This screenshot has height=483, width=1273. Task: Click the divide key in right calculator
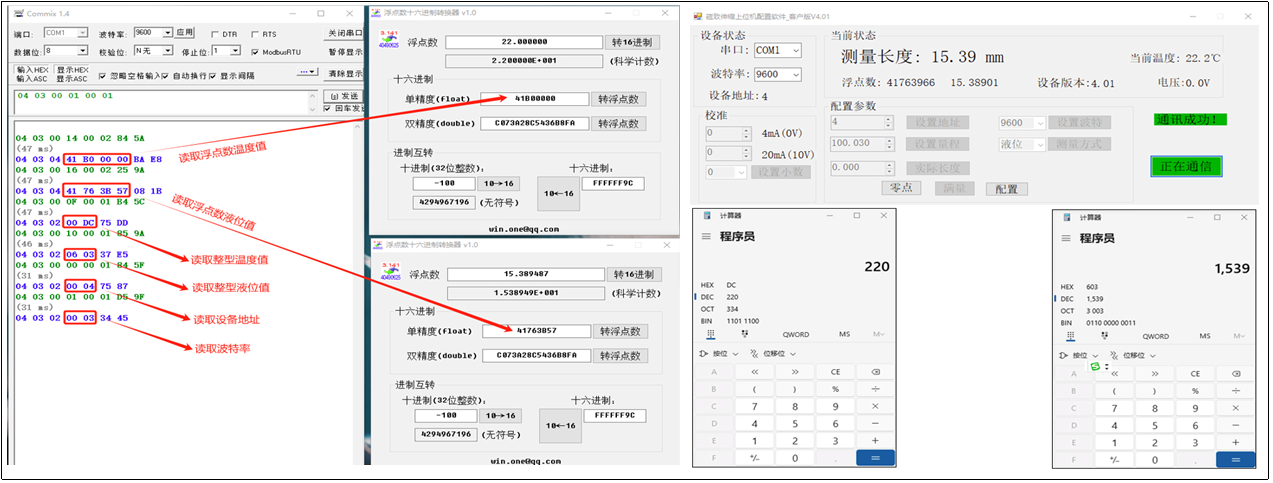(1235, 390)
